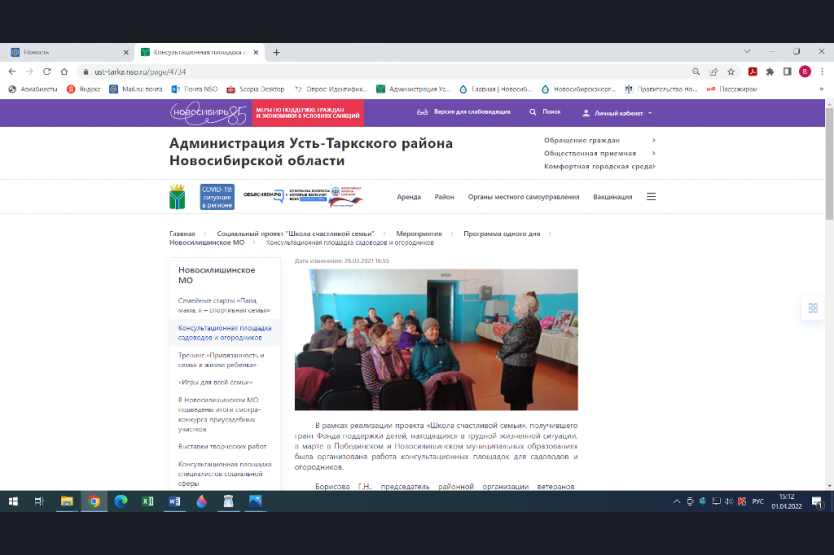Open Обращение граждан link
Image resolution: width=834 pixels, height=555 pixels.
[582, 140]
